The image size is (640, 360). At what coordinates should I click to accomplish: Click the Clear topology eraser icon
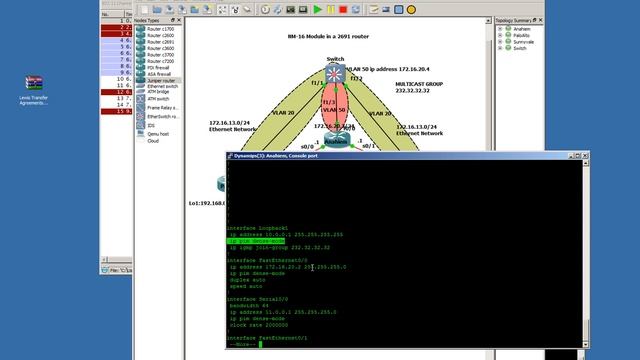(247, 9)
